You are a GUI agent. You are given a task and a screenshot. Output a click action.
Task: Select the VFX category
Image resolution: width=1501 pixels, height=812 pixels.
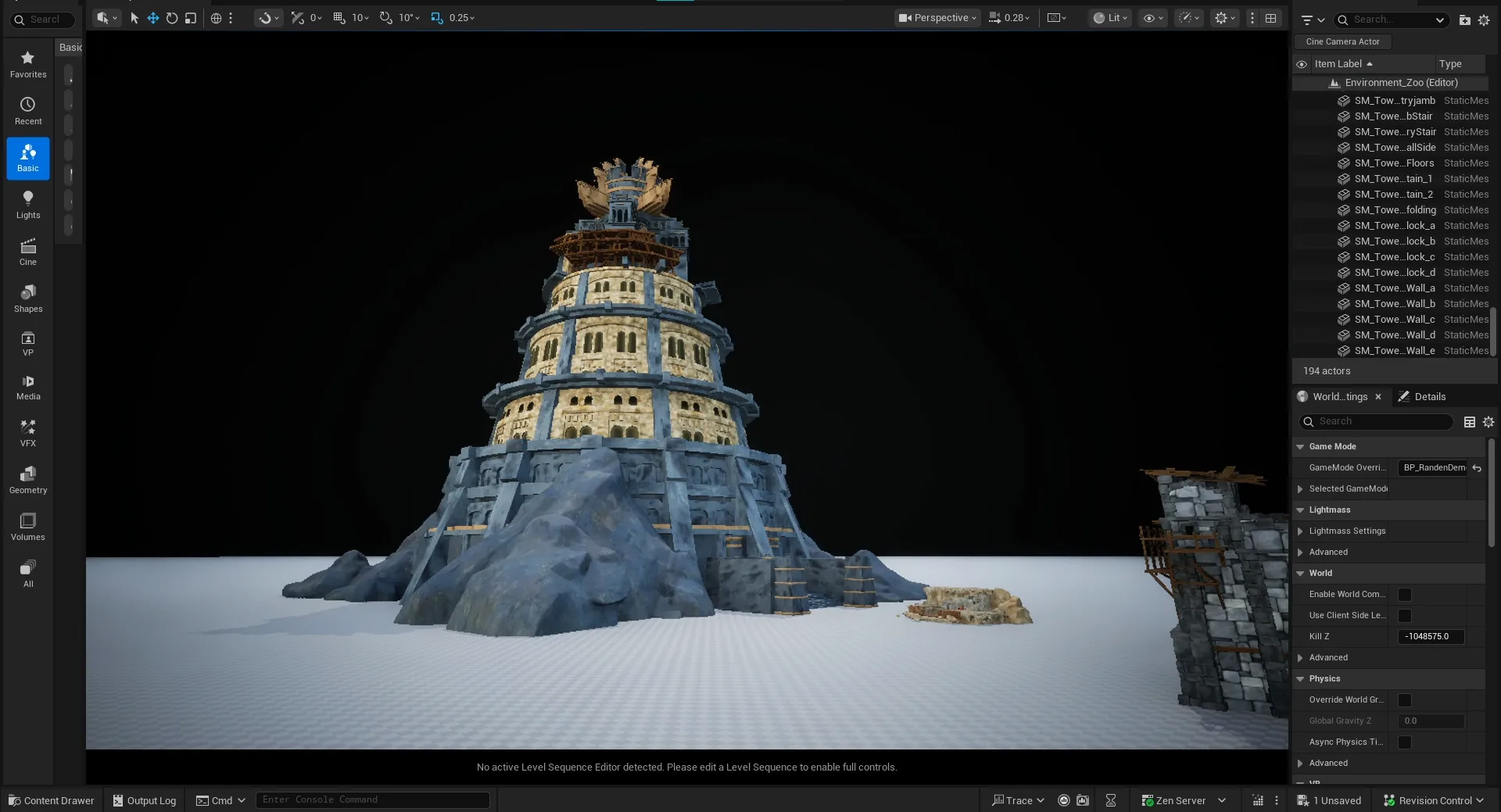click(28, 434)
